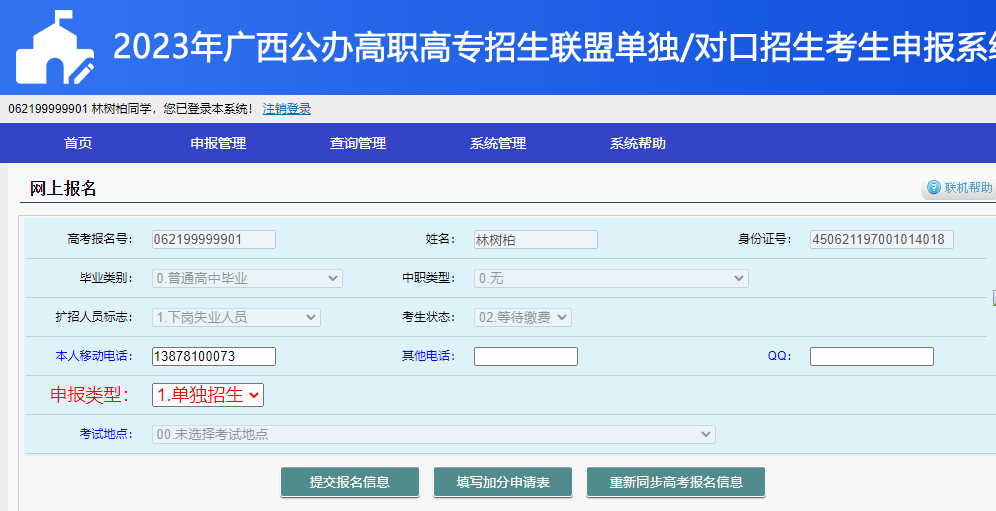Click the QQ input field

click(871, 356)
